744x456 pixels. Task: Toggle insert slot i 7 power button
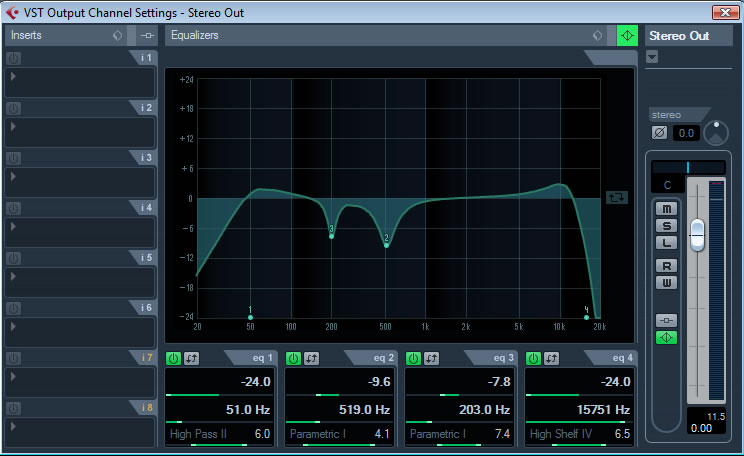click(x=13, y=358)
